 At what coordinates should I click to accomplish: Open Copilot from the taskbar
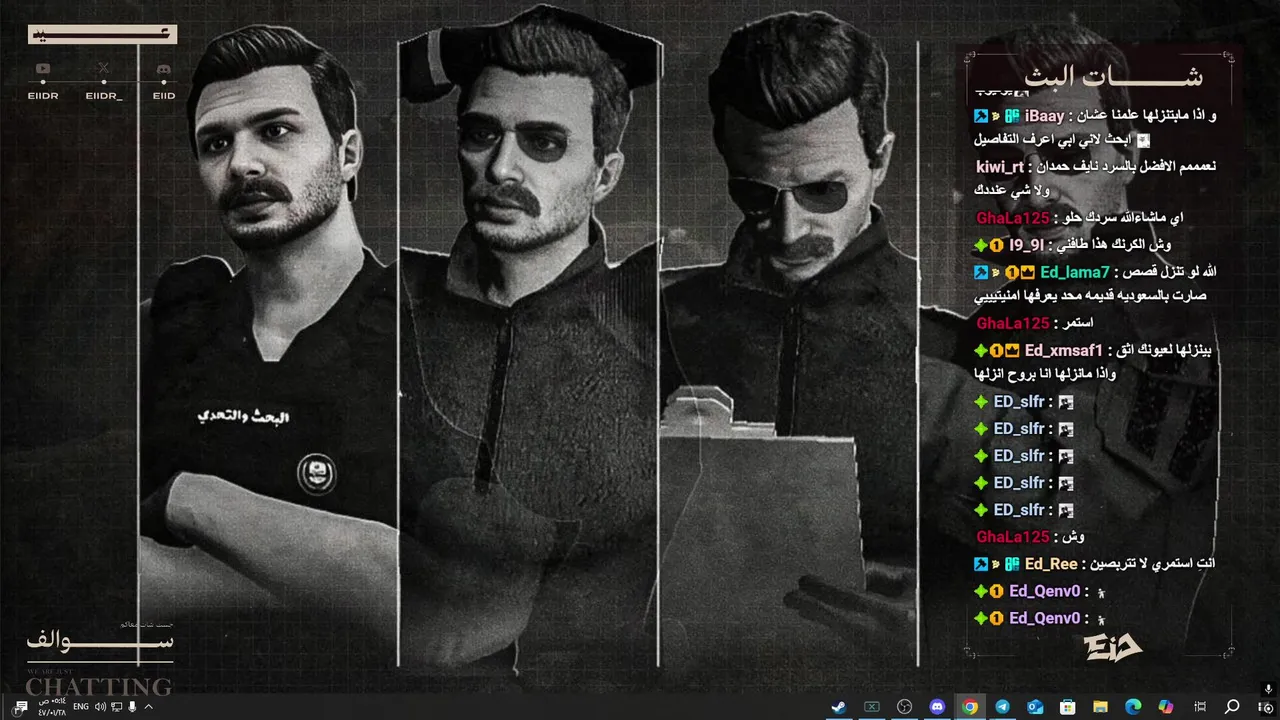(1166, 707)
